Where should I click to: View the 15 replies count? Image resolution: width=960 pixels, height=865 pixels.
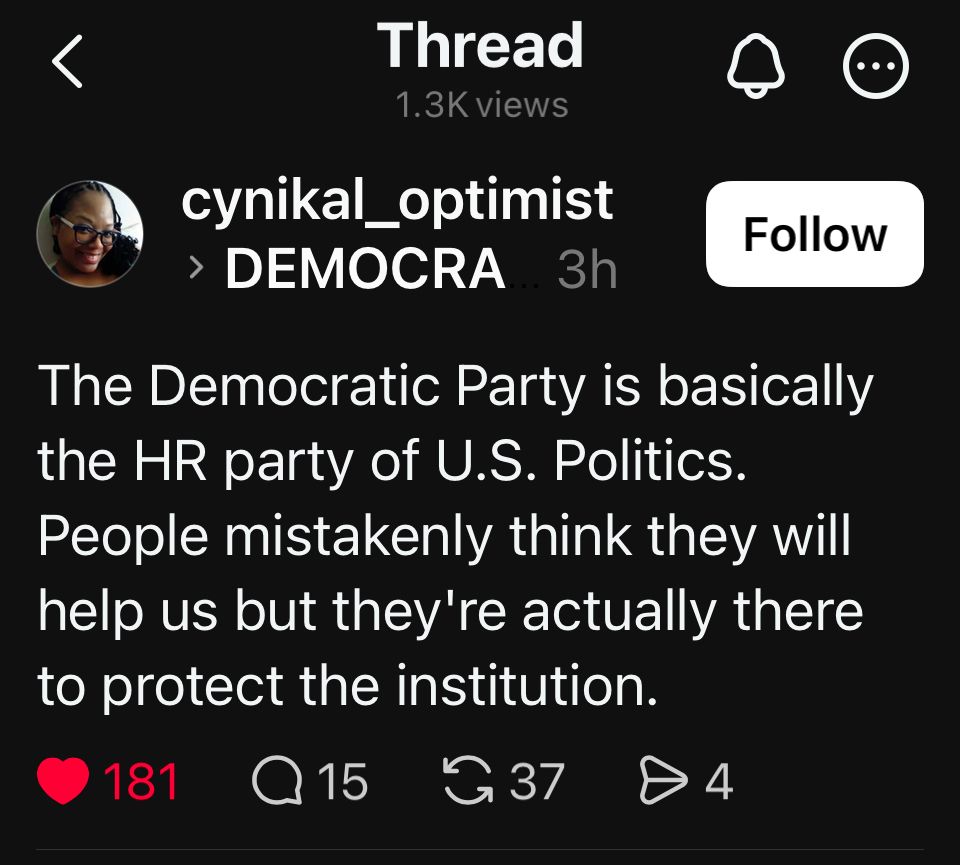[342, 782]
